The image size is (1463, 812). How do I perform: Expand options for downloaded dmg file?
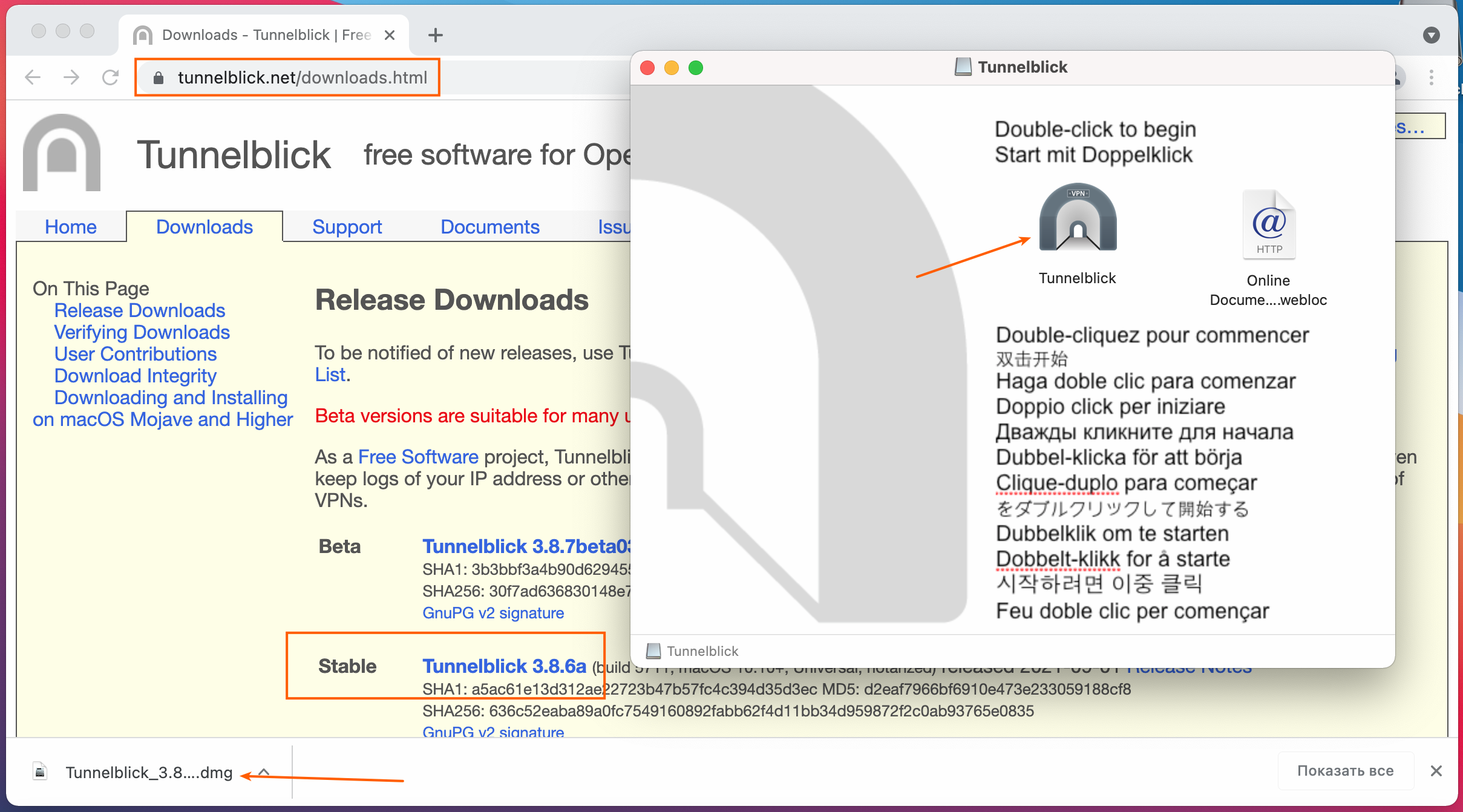[264, 772]
